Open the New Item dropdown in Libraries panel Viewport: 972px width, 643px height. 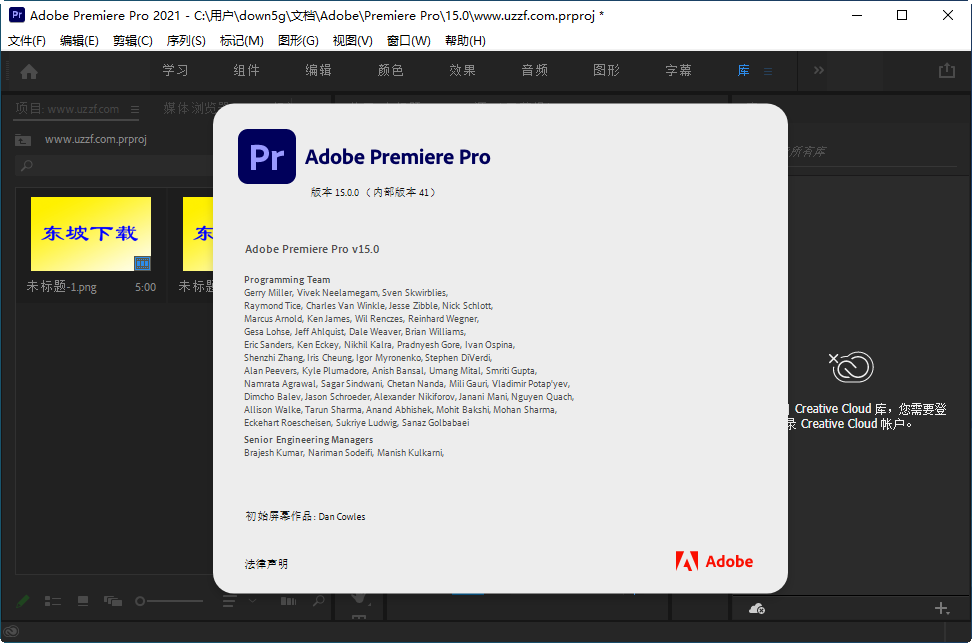pos(940,608)
